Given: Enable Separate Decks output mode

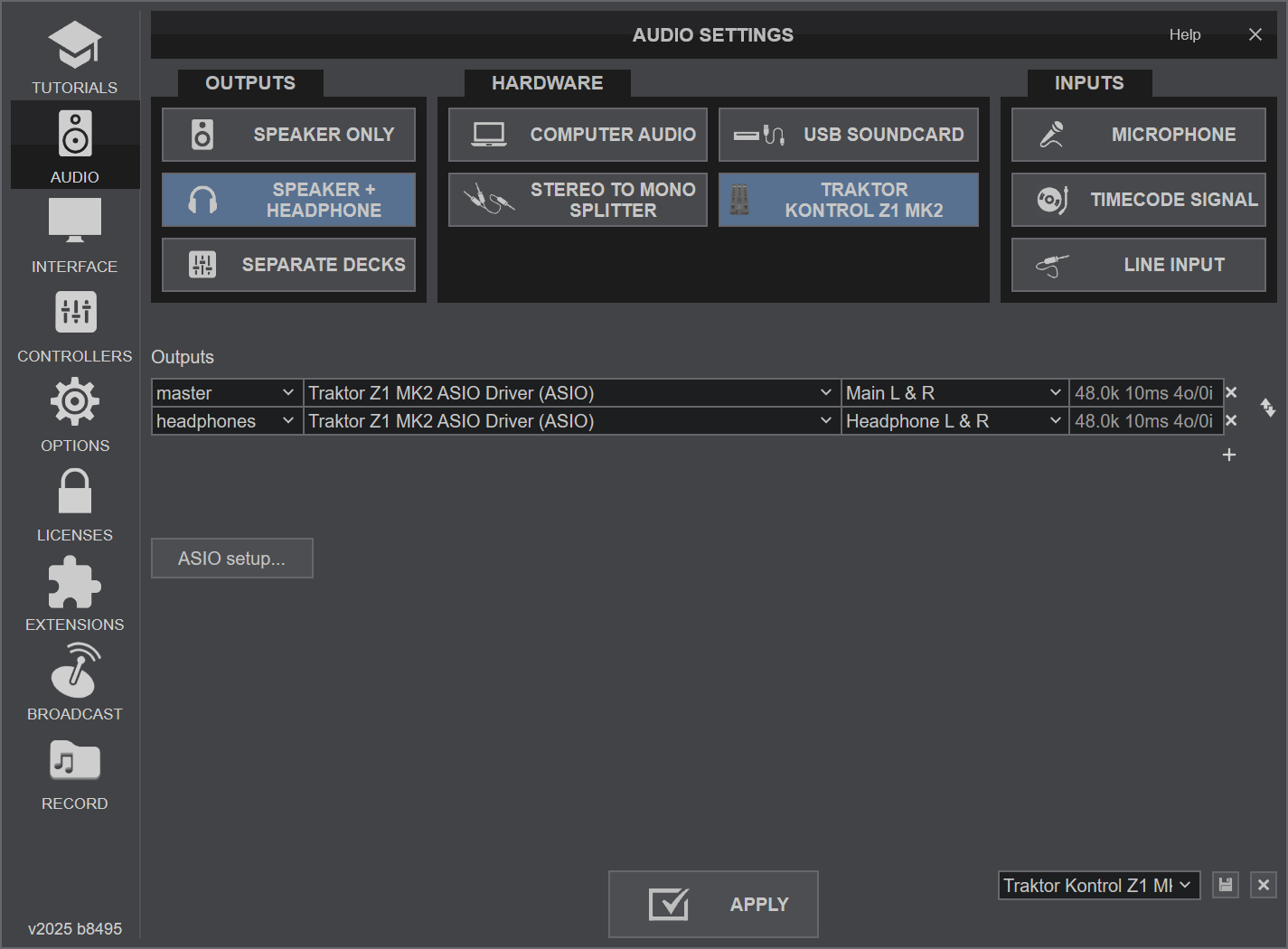Looking at the screenshot, I should point(288,265).
